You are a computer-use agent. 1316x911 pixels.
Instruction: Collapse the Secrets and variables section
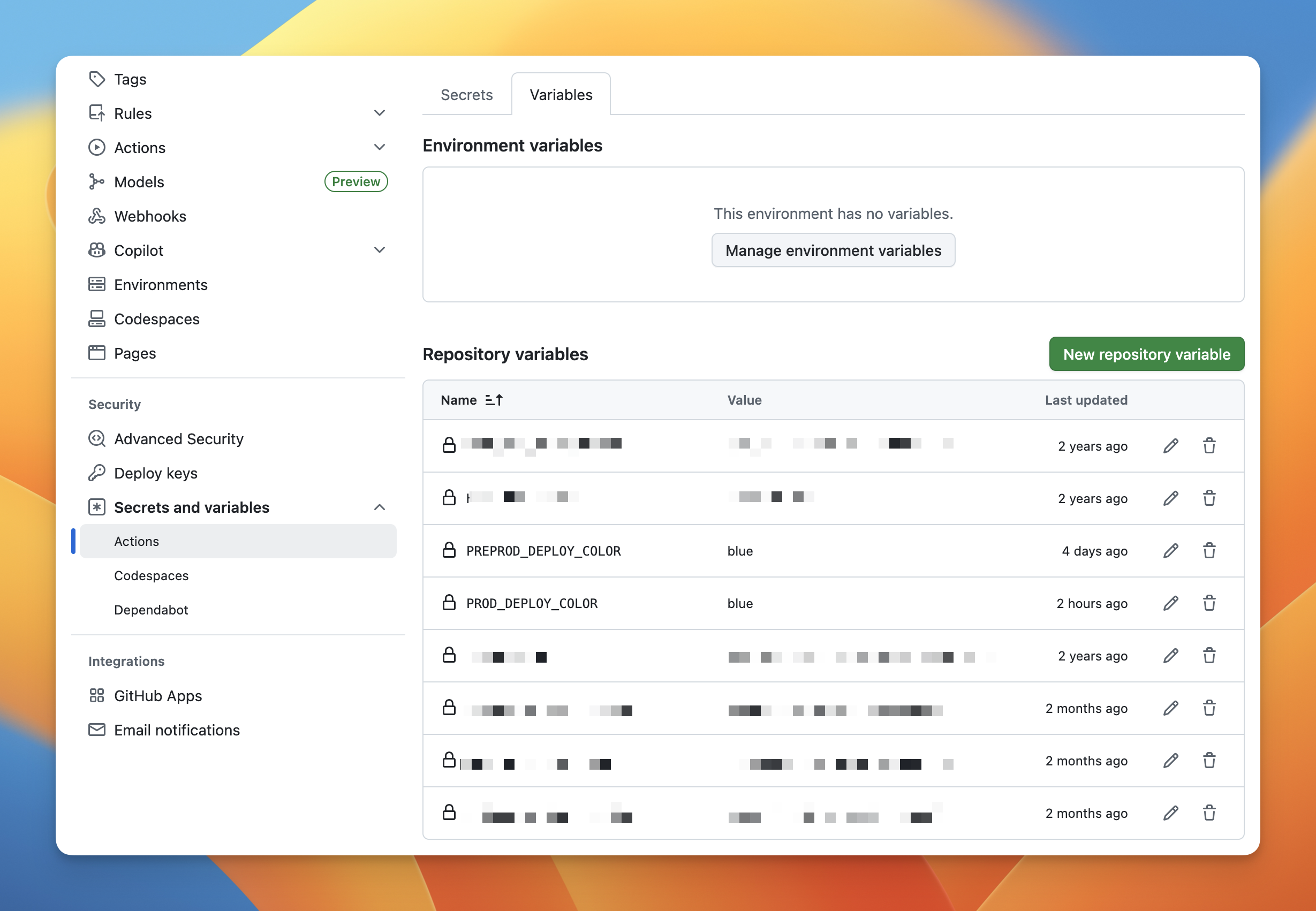[380, 507]
